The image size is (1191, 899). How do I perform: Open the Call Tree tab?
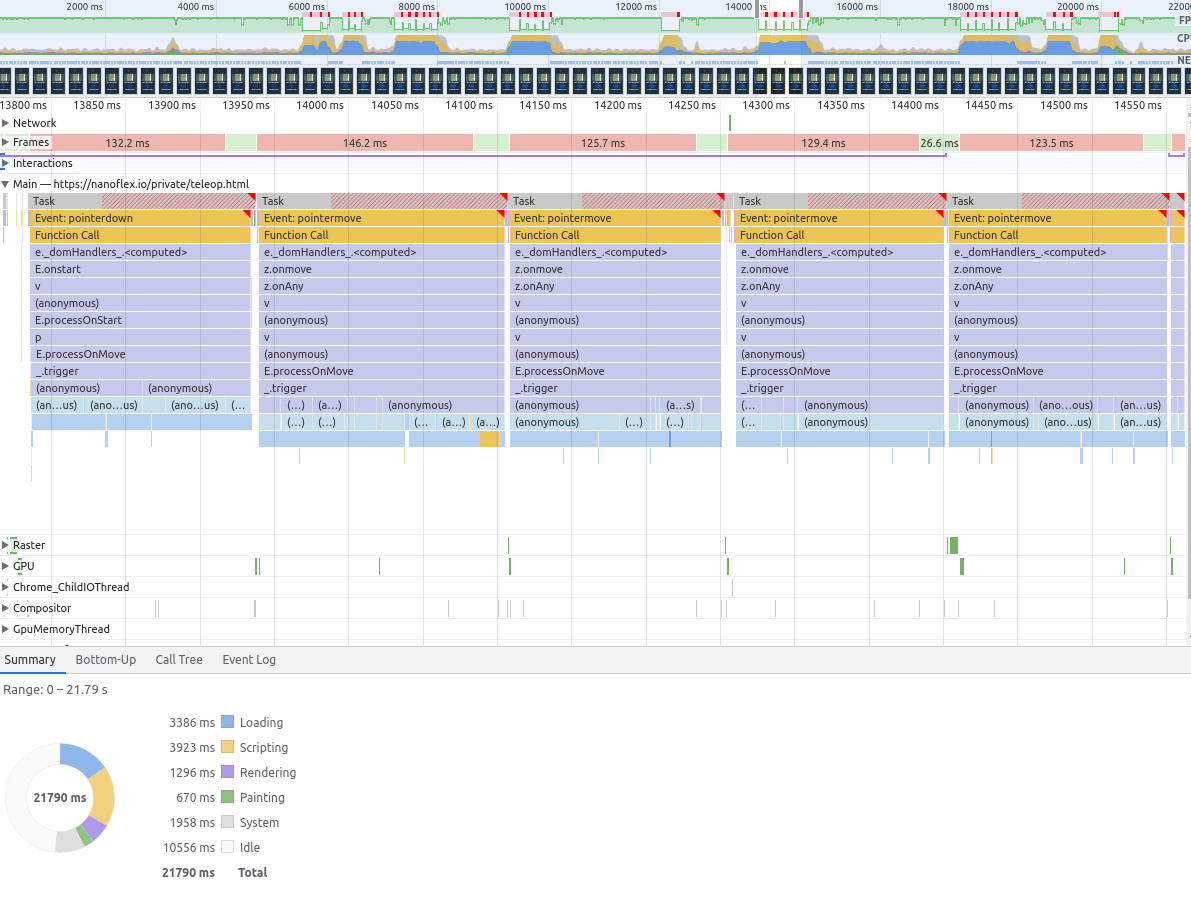178,659
